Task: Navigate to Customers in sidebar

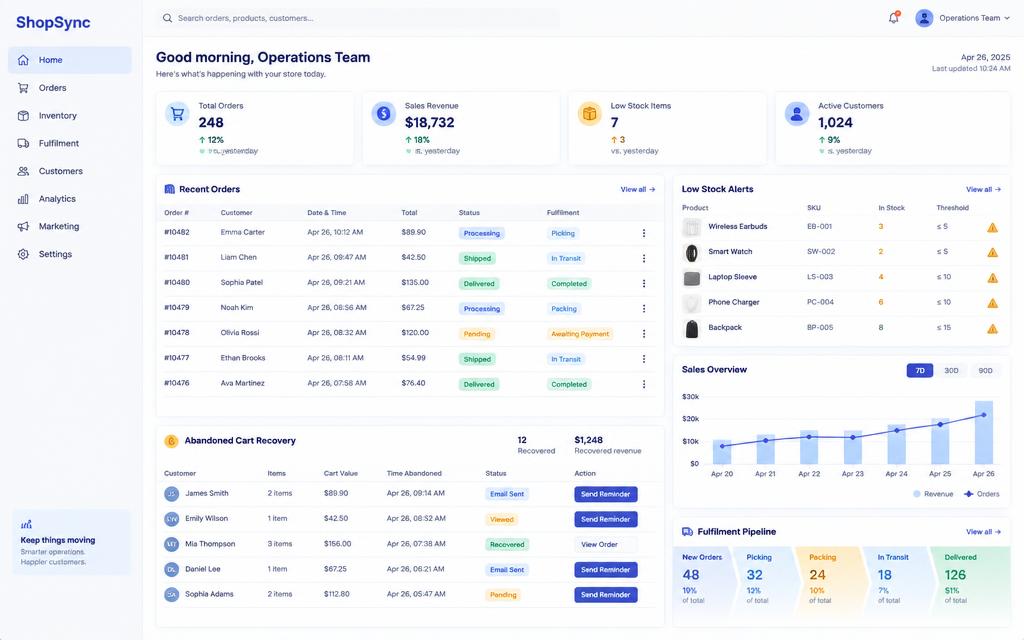Action: point(70,171)
